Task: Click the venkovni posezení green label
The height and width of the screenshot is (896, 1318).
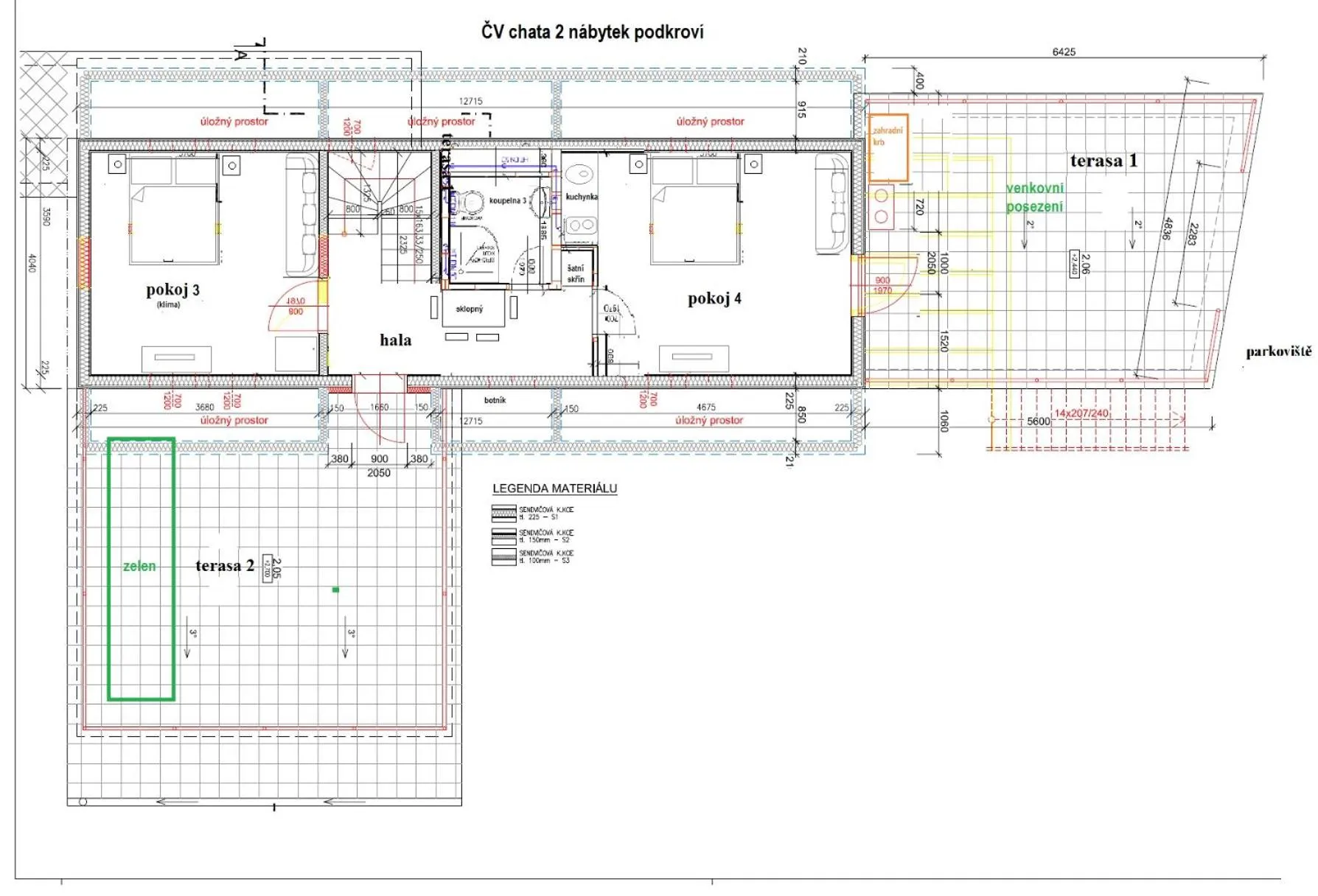Action: (x=1035, y=198)
